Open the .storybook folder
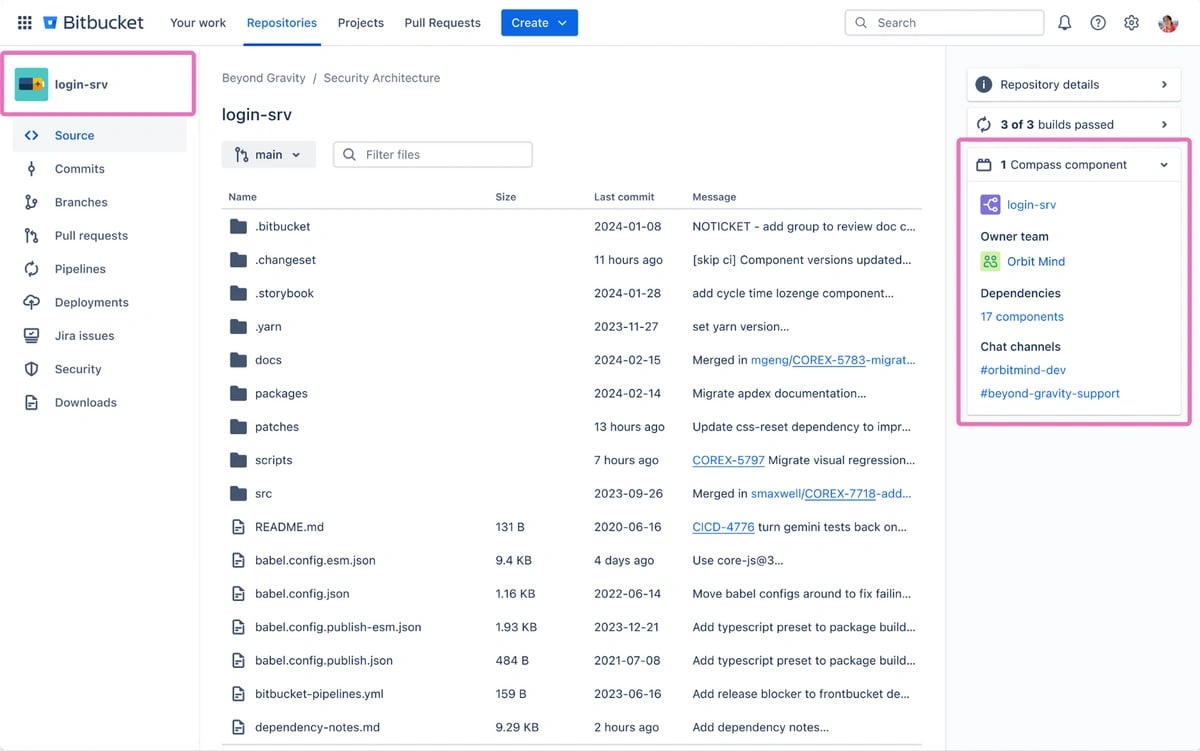 click(284, 294)
